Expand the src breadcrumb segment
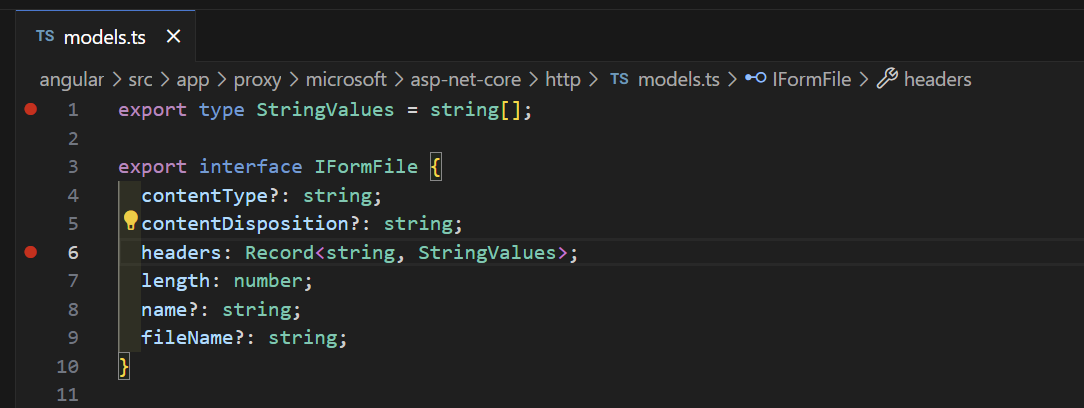The image size is (1084, 408). [139, 79]
